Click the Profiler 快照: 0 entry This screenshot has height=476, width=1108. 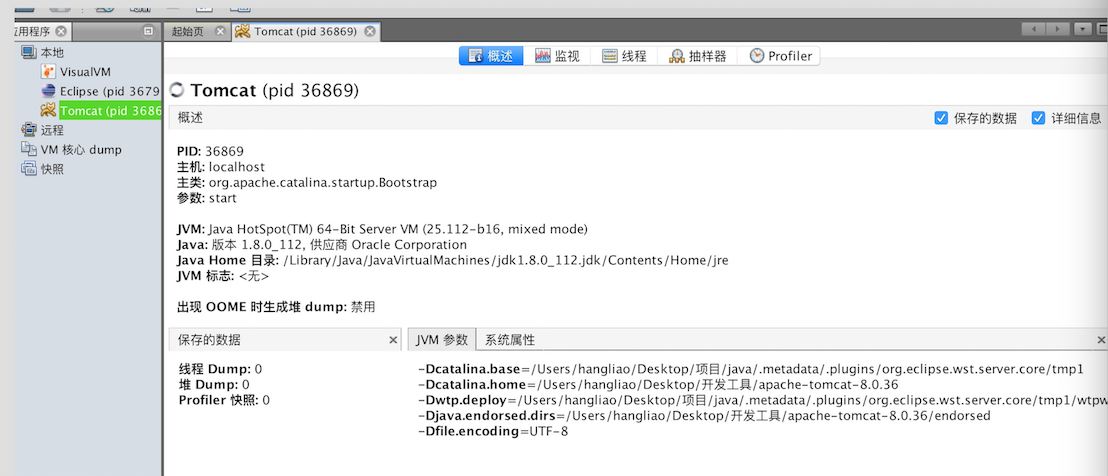point(223,400)
